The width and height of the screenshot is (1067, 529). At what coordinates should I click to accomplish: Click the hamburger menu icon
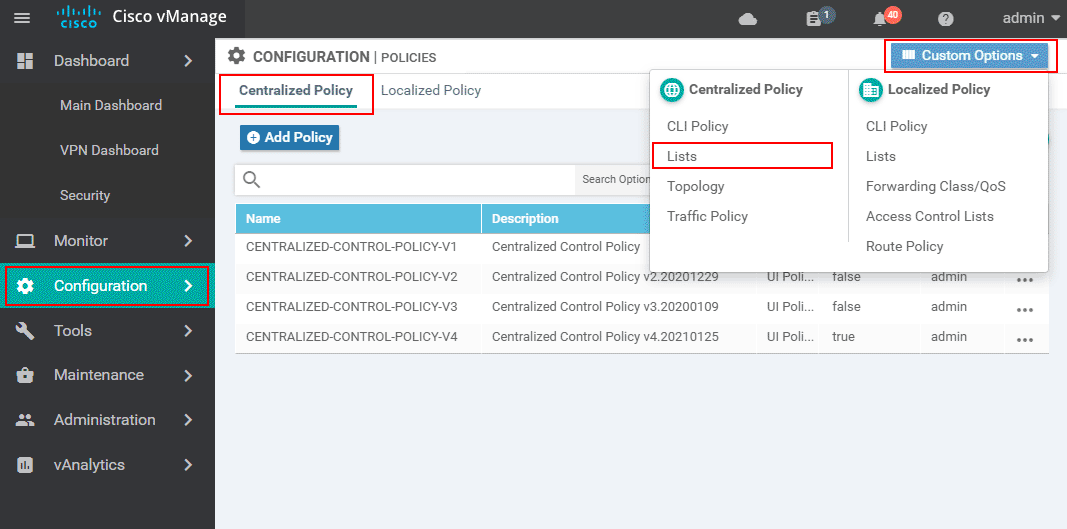(x=22, y=18)
